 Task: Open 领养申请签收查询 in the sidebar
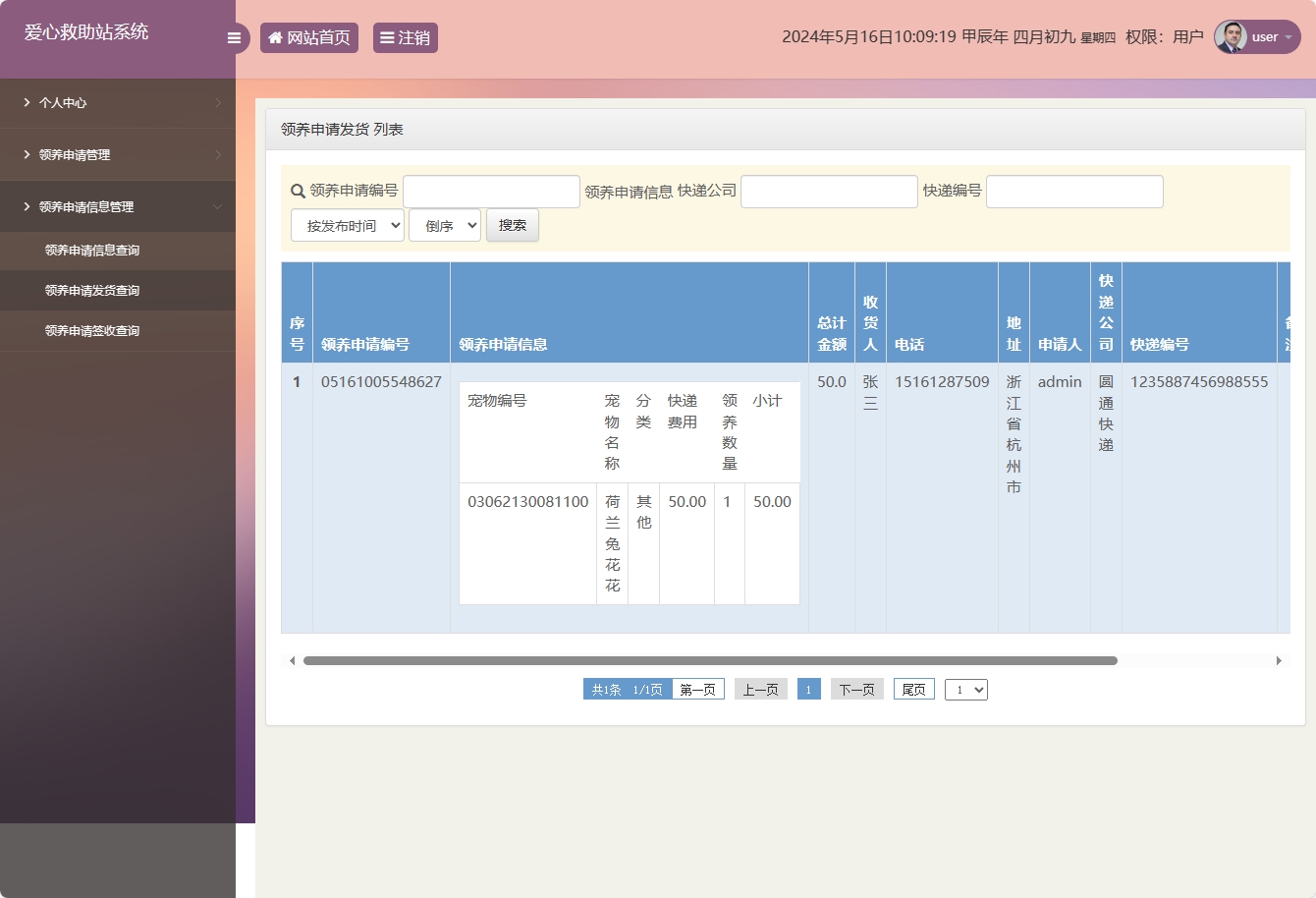coord(92,331)
